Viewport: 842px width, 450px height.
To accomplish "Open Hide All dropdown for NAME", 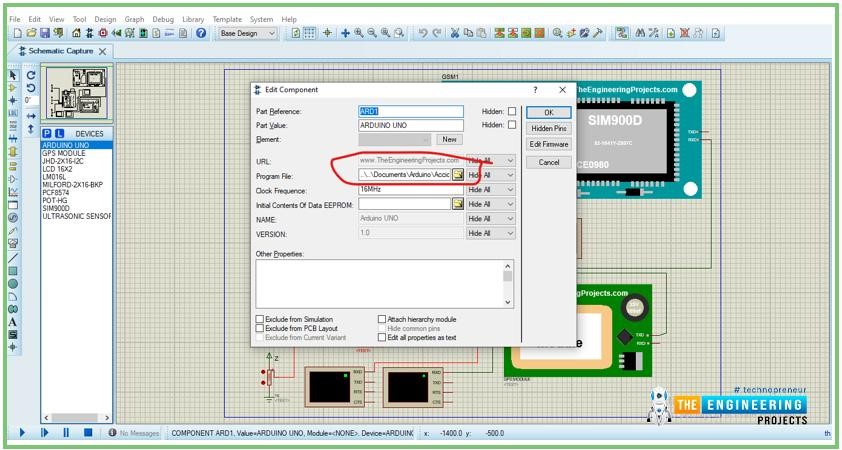I will click(491, 219).
